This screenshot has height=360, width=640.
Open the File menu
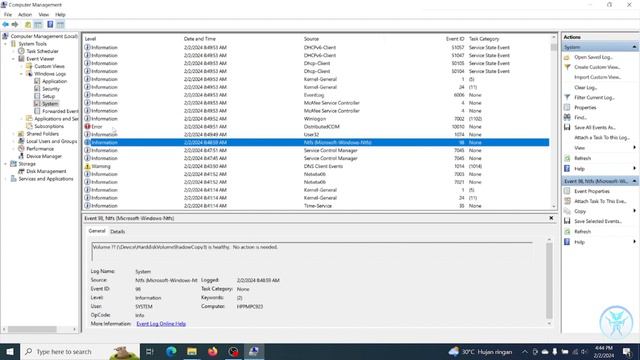pos(8,15)
